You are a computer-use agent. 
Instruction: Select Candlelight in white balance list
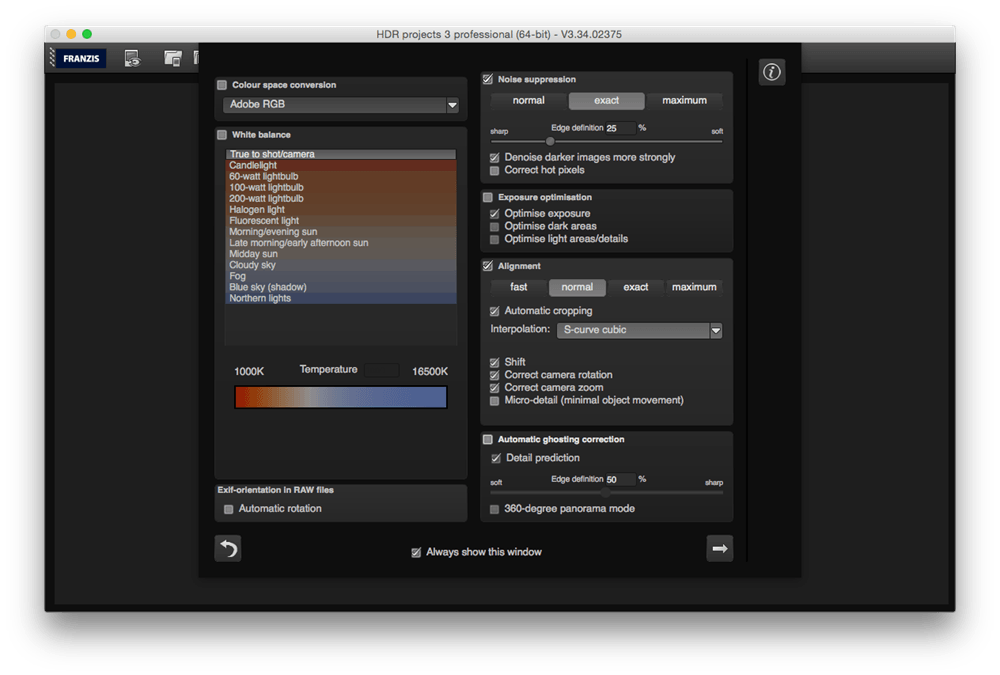(341, 165)
